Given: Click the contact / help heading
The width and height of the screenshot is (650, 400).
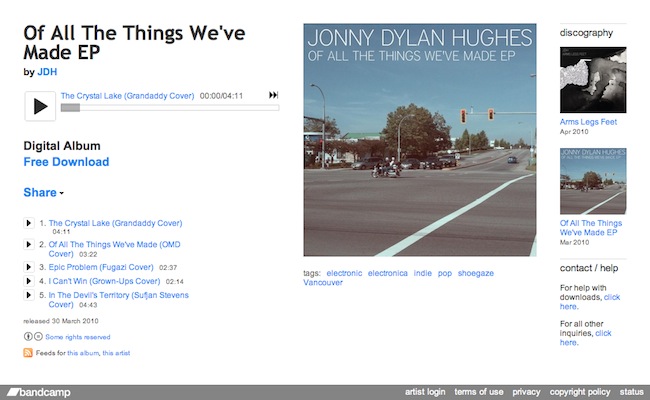Looking at the screenshot, I should coord(589,268).
